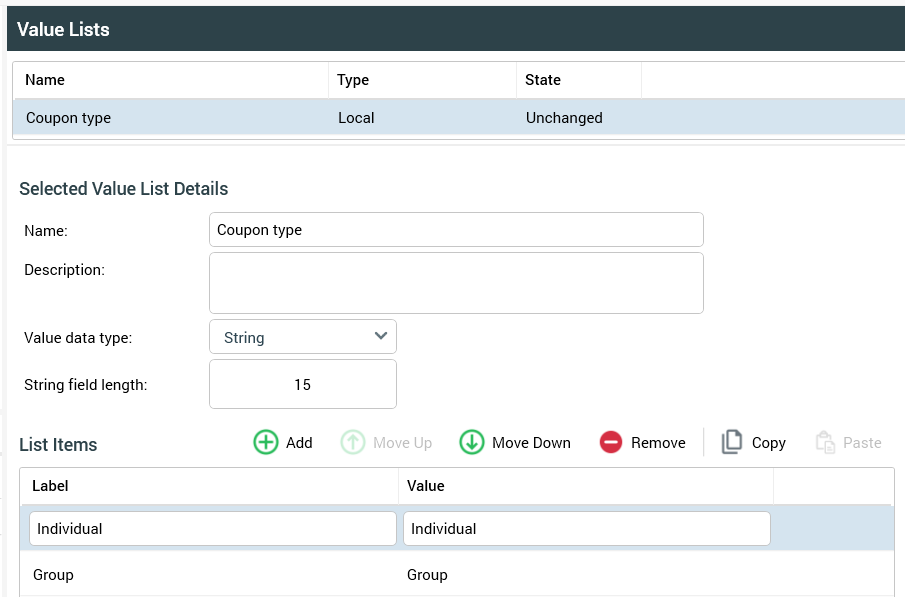The height and width of the screenshot is (597, 905).
Task: Open the Value data type dropdown
Action: pos(302,337)
